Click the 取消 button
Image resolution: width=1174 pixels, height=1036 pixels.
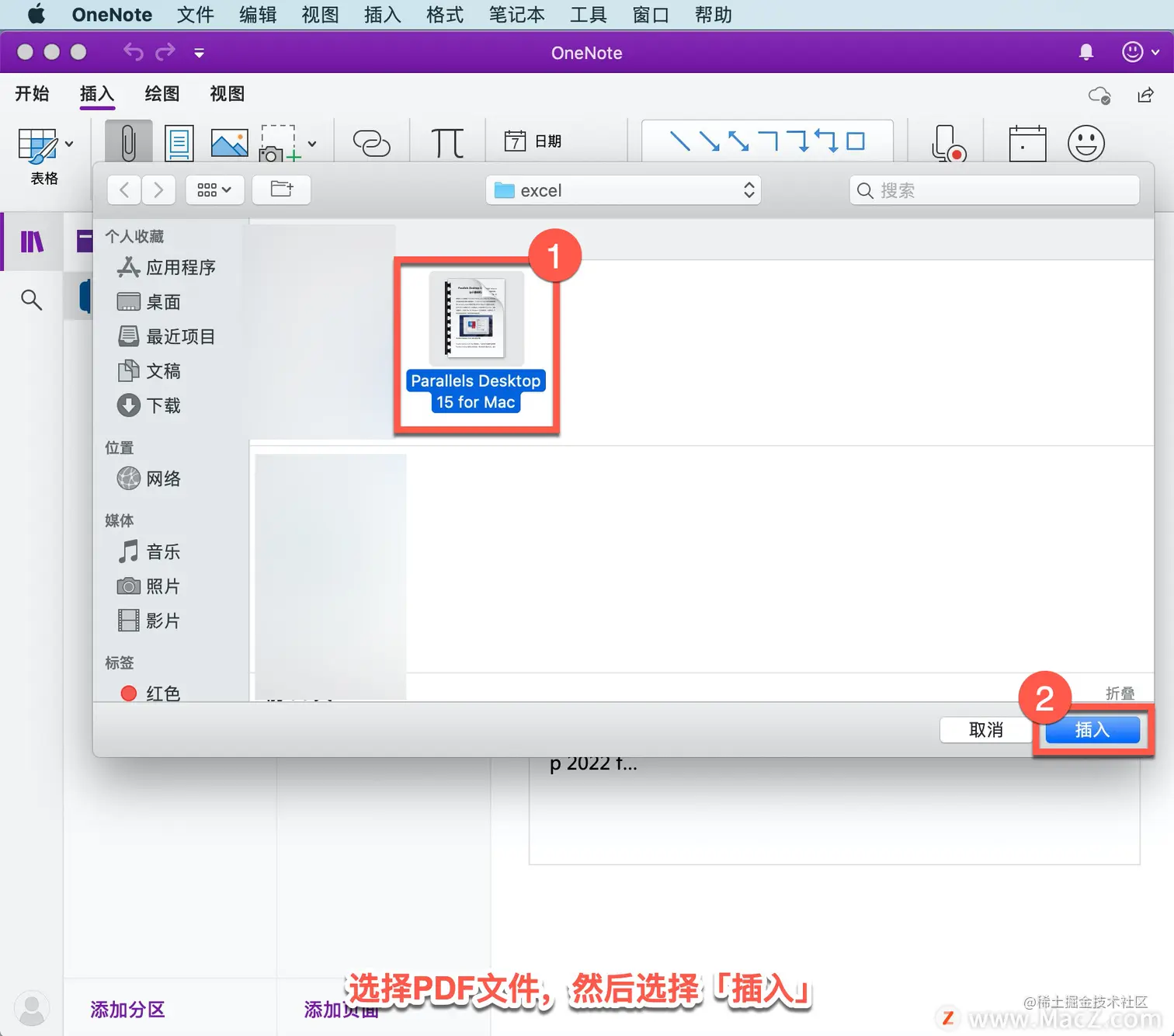pos(986,730)
